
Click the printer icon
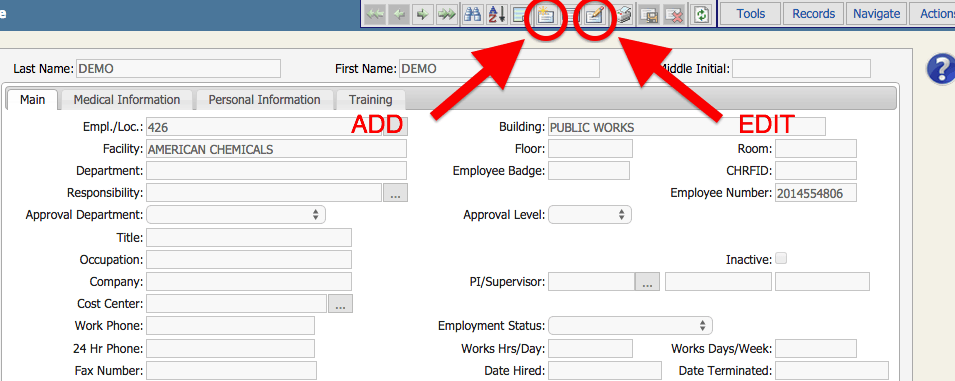tap(623, 15)
